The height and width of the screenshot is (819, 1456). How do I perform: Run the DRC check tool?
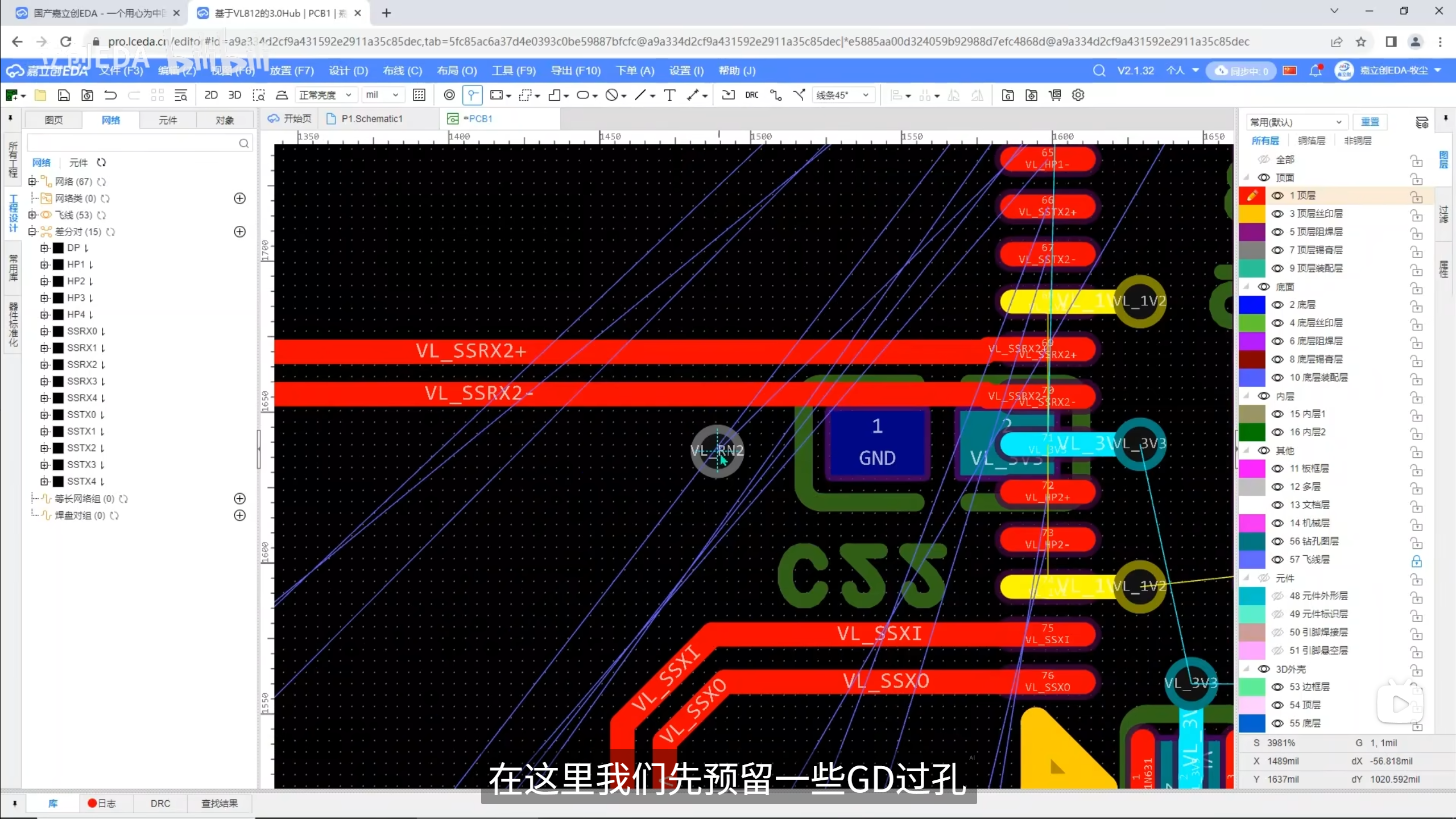pyautogui.click(x=751, y=95)
